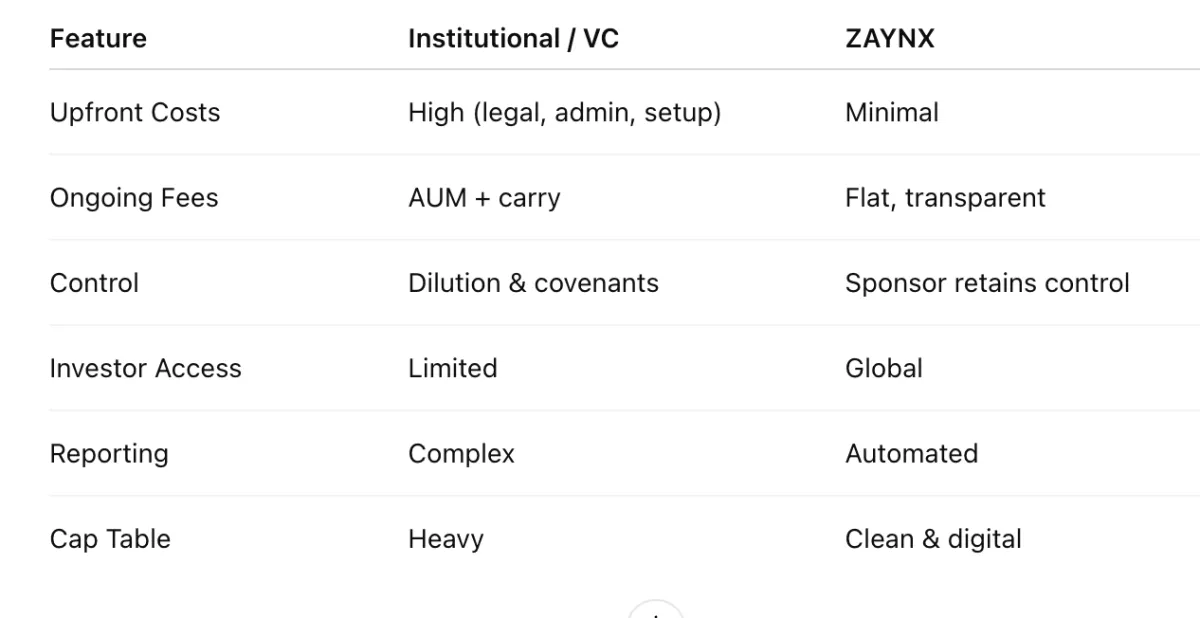Click the Feature column header
The image size is (1200, 618).
point(98,39)
